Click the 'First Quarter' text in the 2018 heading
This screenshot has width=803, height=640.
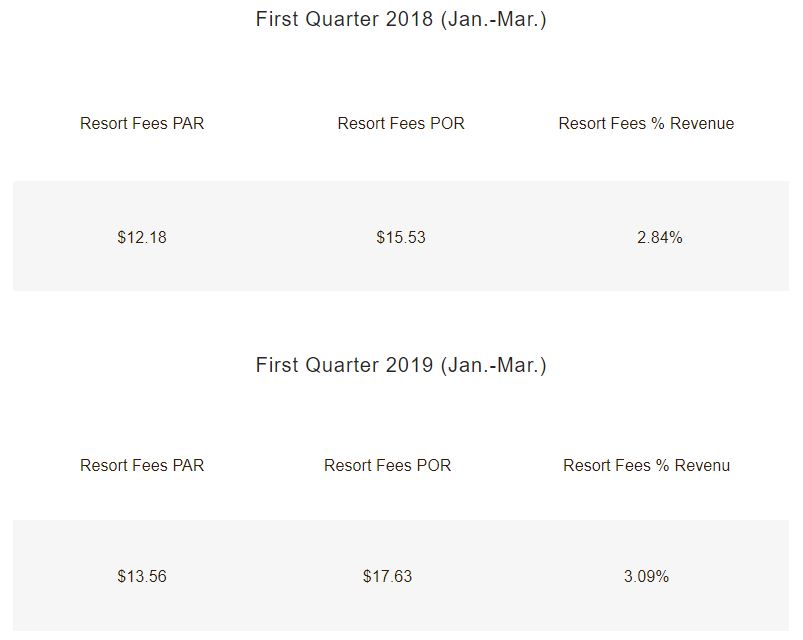point(317,20)
